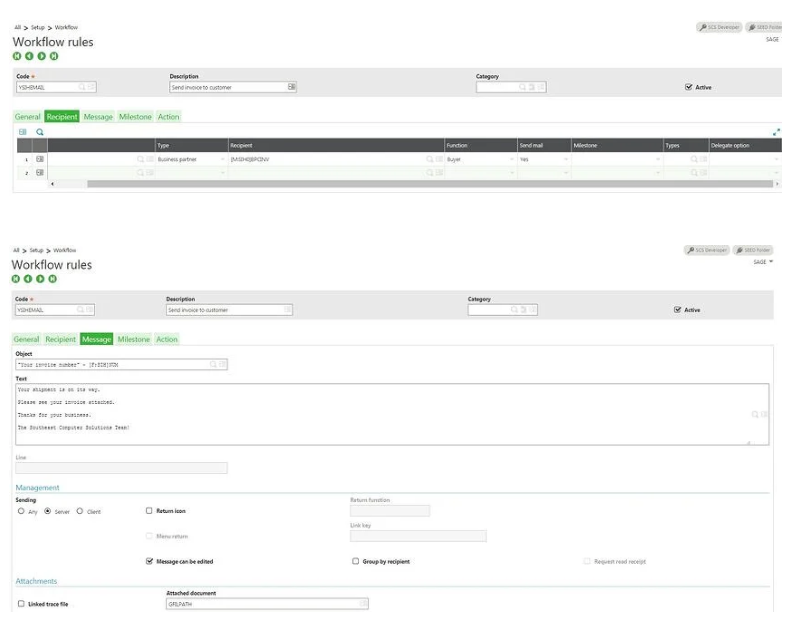
Task: Select the Client sending radio button
Action: click(80, 511)
